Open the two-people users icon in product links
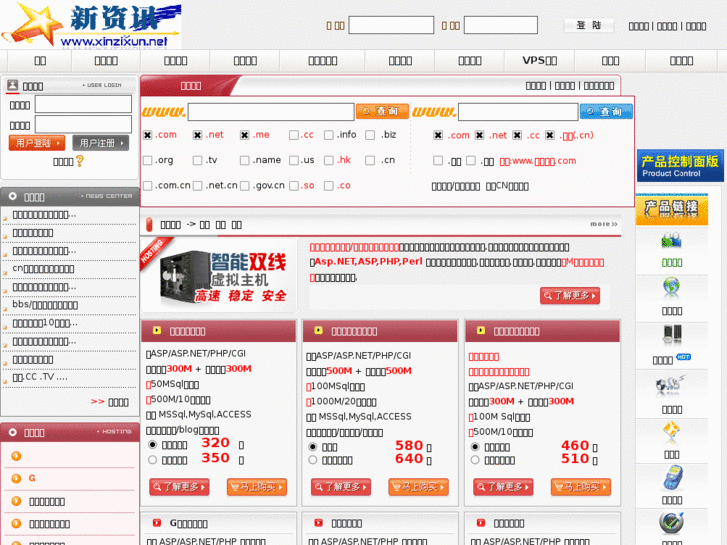The width and height of the screenshot is (727, 545). (671, 240)
